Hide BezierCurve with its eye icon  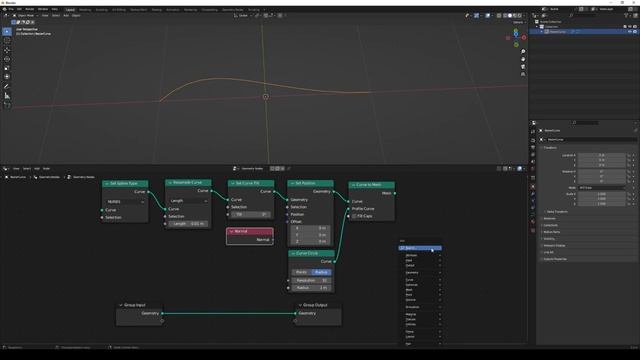tap(630, 31)
